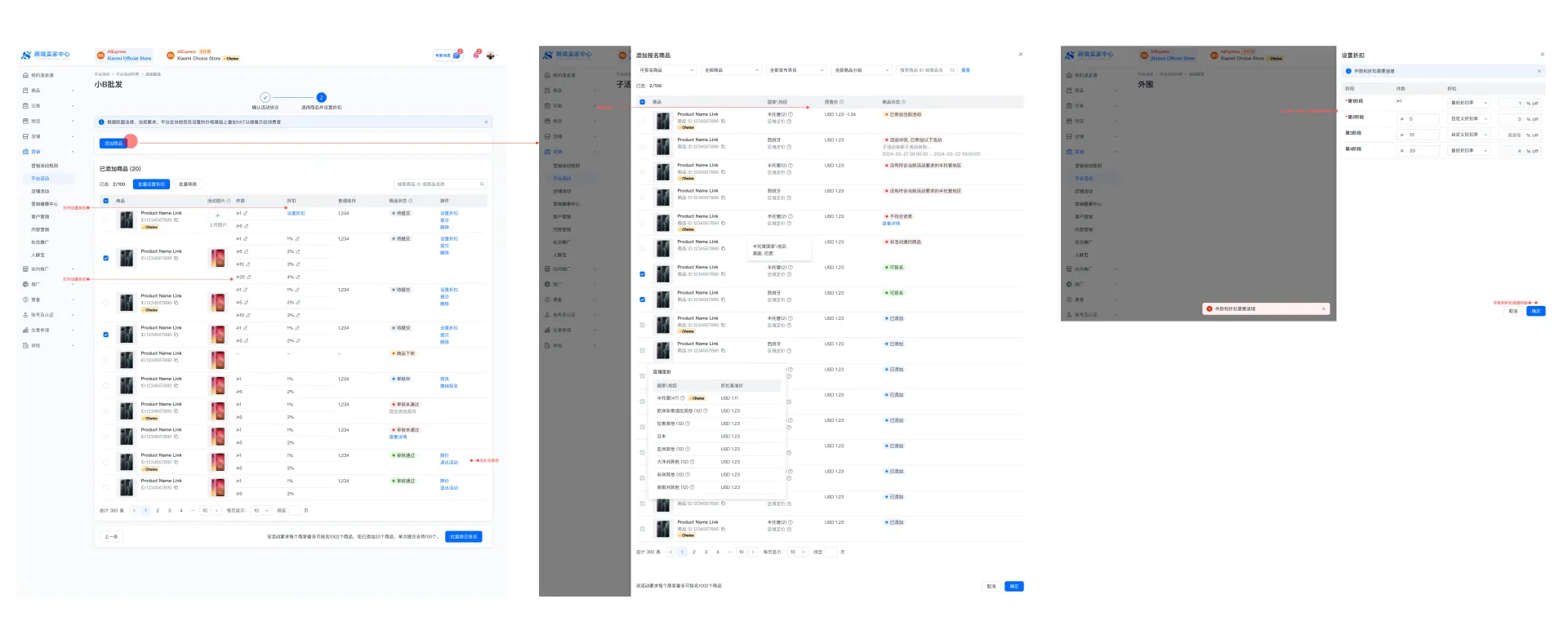This screenshot has width=1568, height=630.
Task: Toggle select-all checkbox in added products table
Action: 106,201
